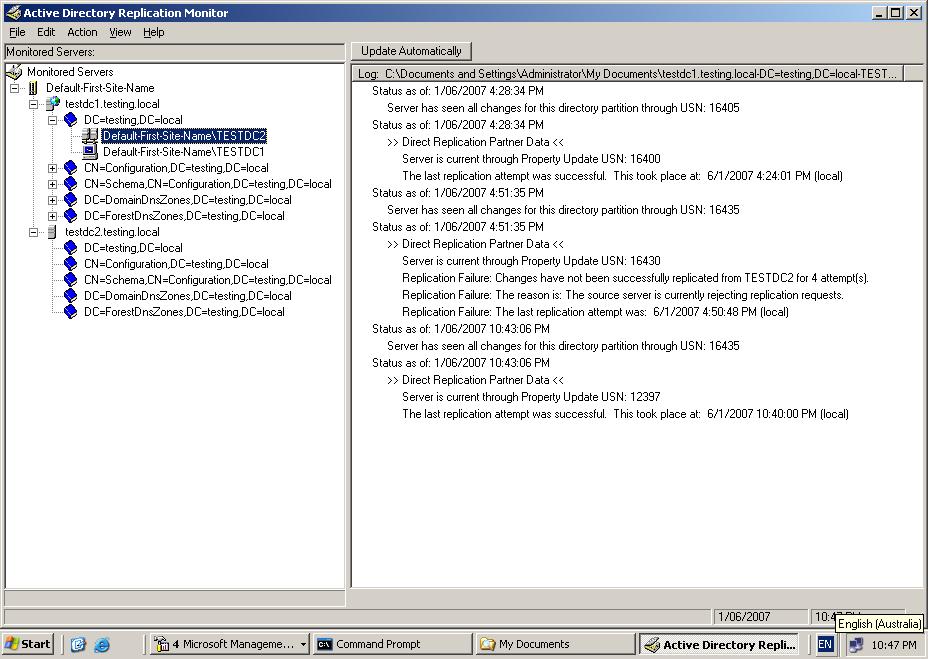The image size is (928, 659).
Task: Click the Monitored Servers root icon
Action: pyautogui.click(x=14, y=72)
